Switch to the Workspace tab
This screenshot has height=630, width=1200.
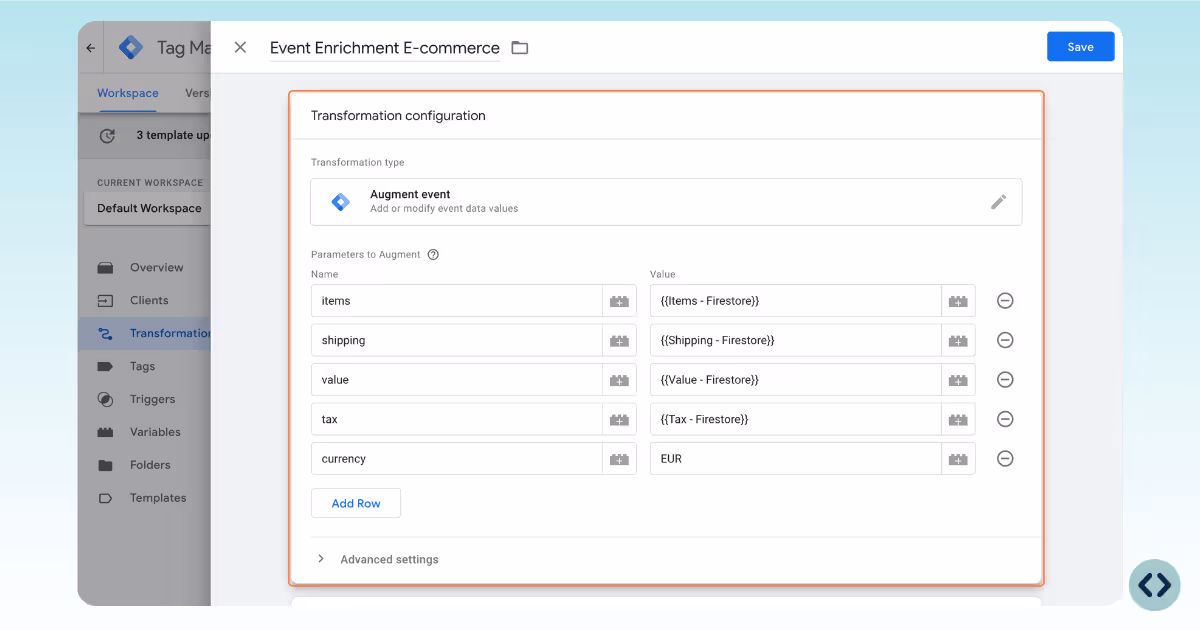tap(128, 93)
